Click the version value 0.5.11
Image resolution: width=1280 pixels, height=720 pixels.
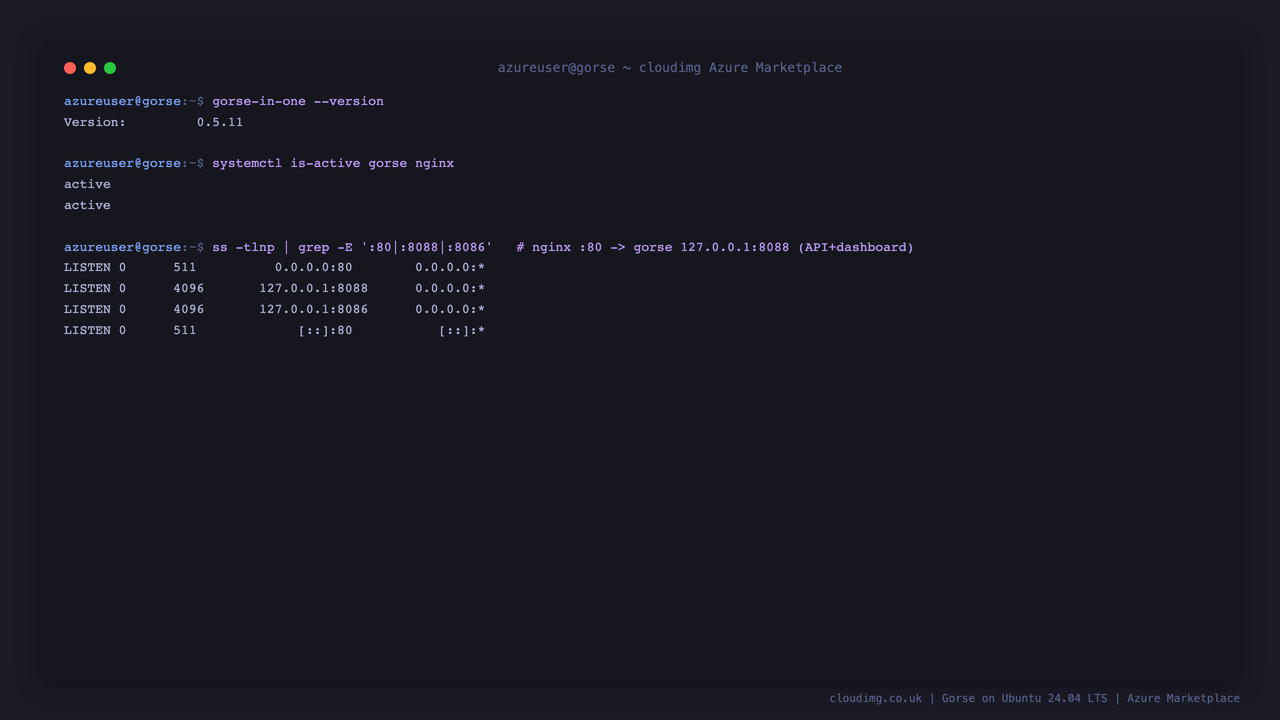(220, 122)
